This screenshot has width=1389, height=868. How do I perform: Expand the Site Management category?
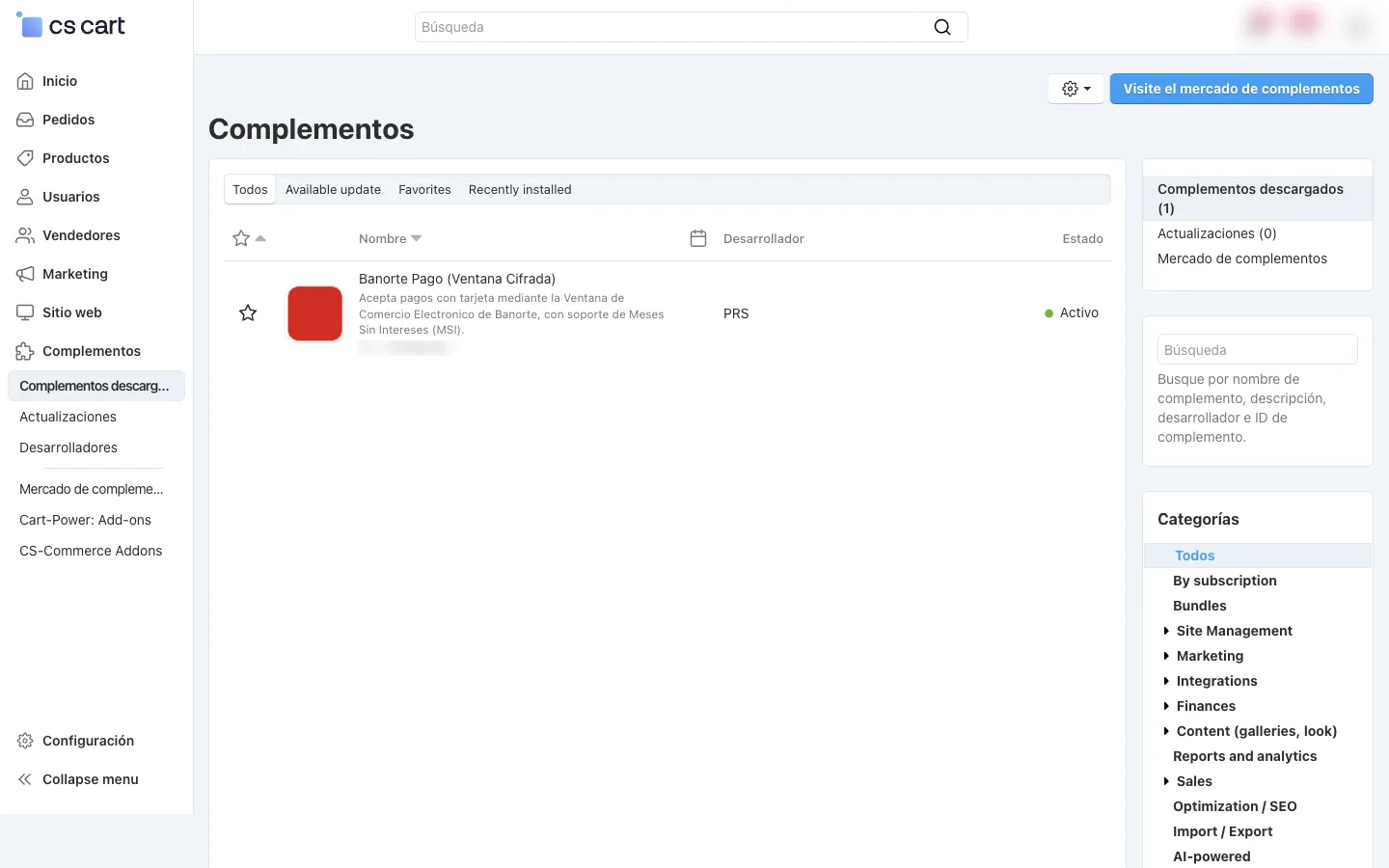1166,631
